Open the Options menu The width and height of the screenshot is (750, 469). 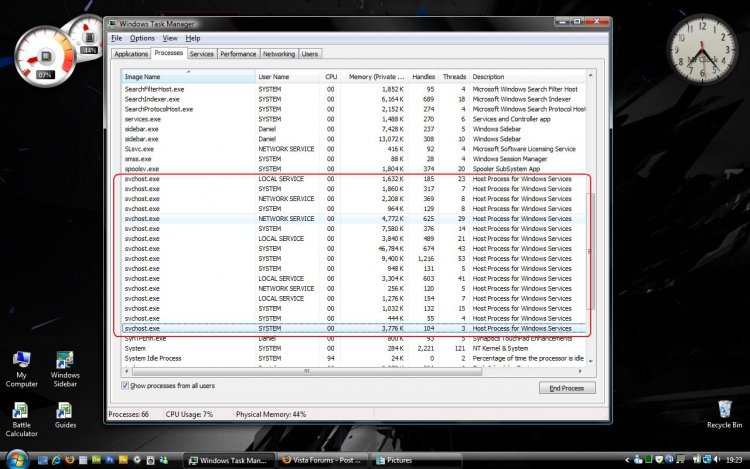(x=142, y=38)
